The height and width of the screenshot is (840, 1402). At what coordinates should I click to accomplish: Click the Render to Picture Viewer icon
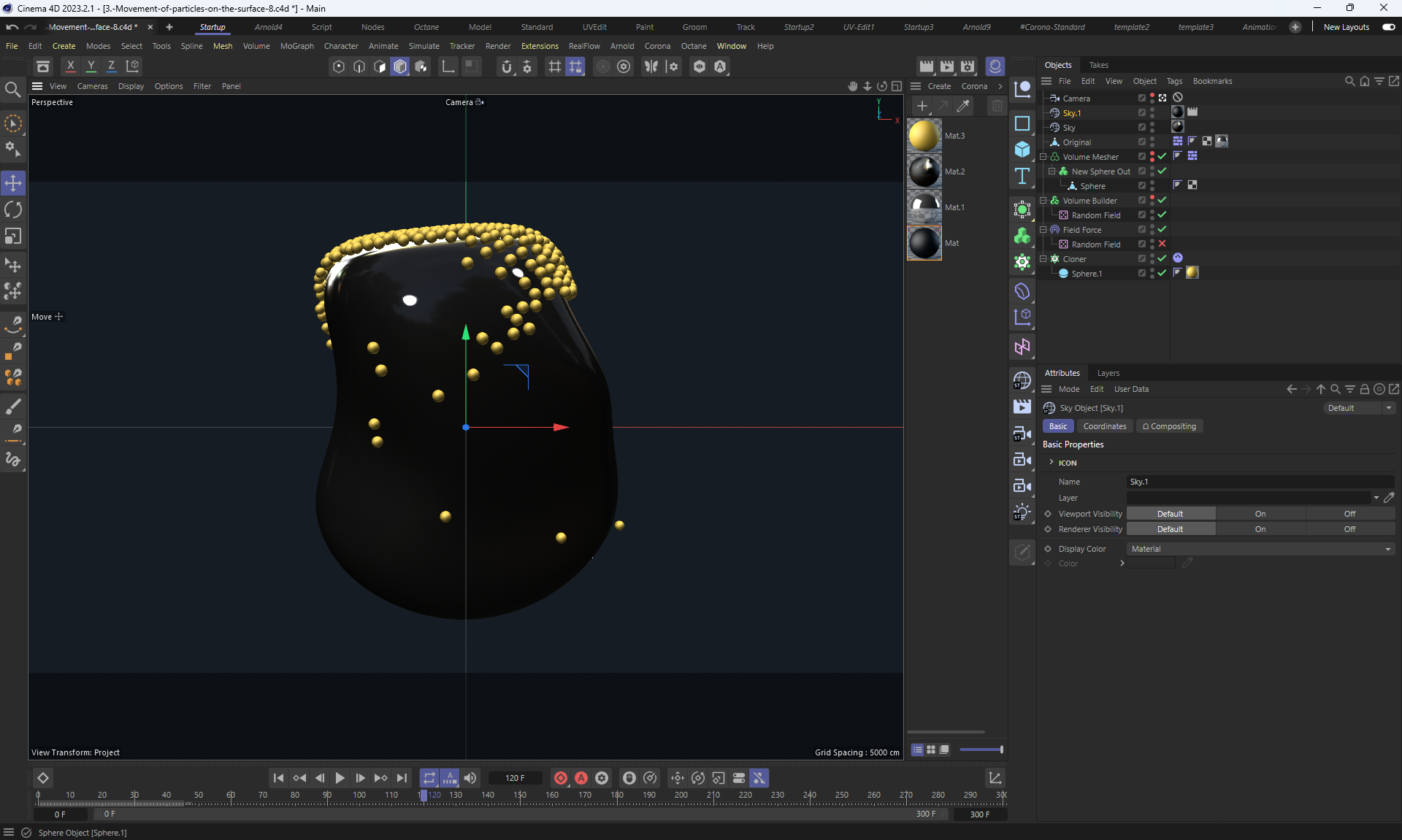947,66
